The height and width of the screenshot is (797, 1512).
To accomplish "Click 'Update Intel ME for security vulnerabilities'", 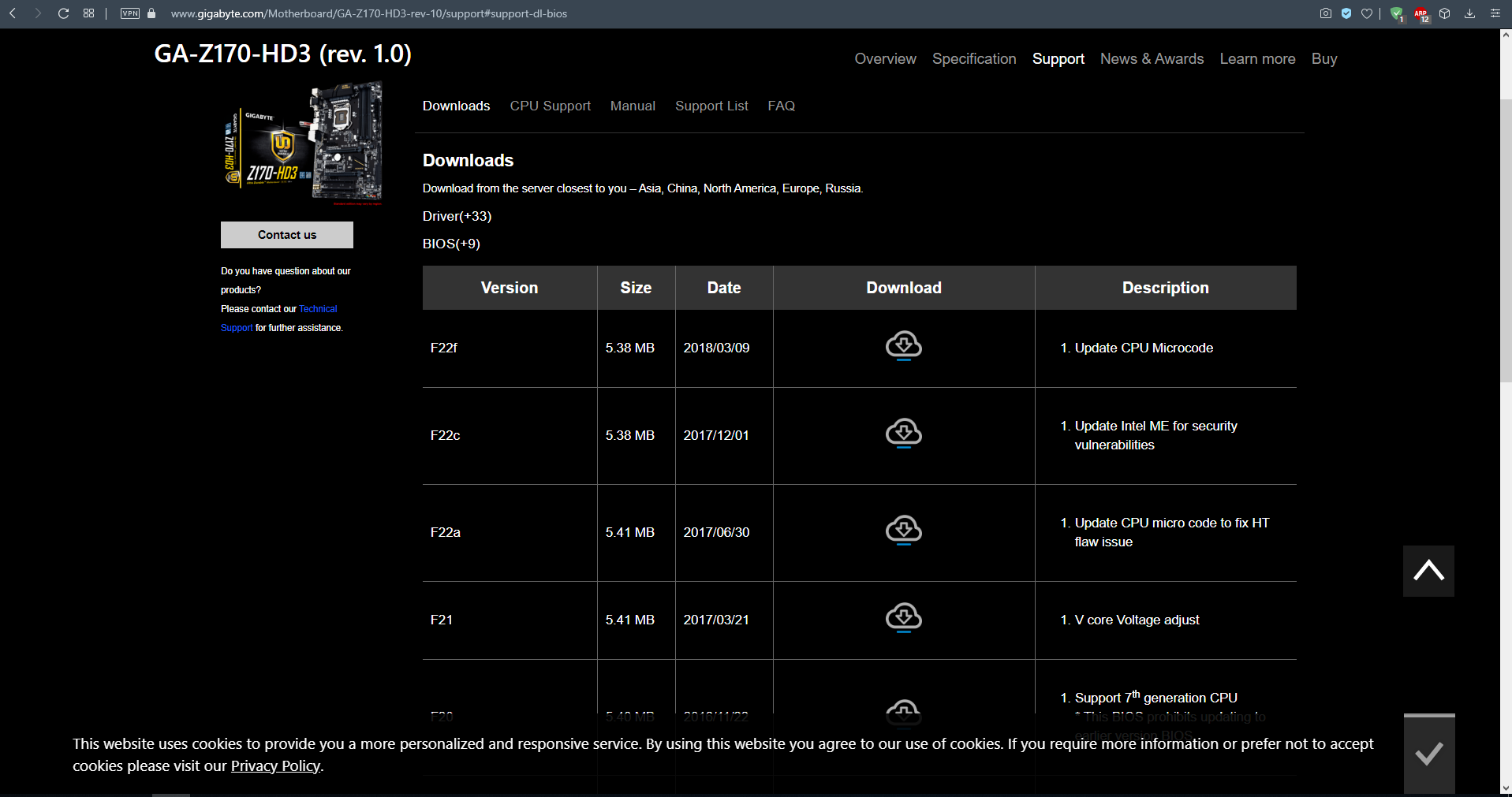I will [1156, 435].
